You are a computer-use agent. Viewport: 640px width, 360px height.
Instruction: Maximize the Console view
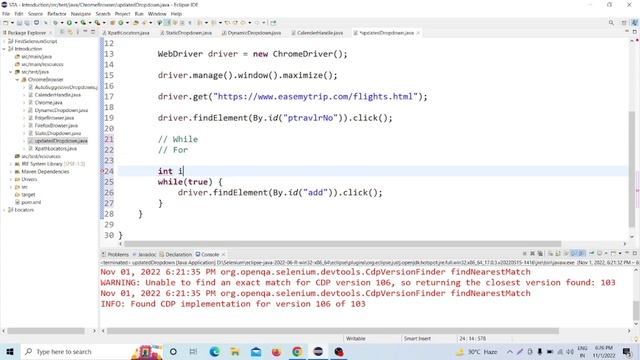point(635,253)
